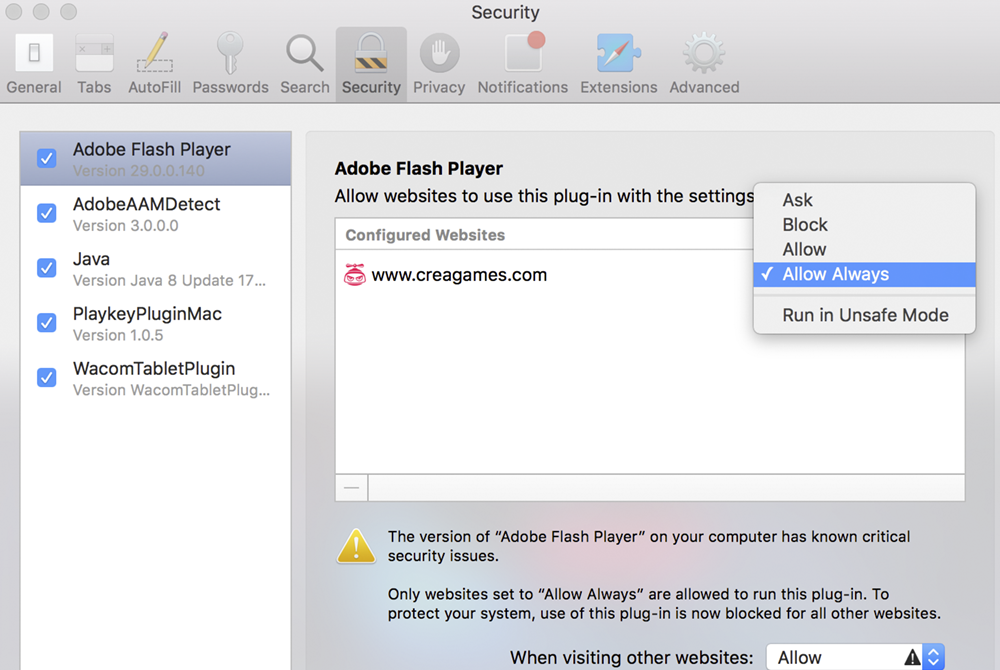The image size is (1000, 670).
Task: Uncheck the Adobe Flash Player plug-in
Action: 47,158
